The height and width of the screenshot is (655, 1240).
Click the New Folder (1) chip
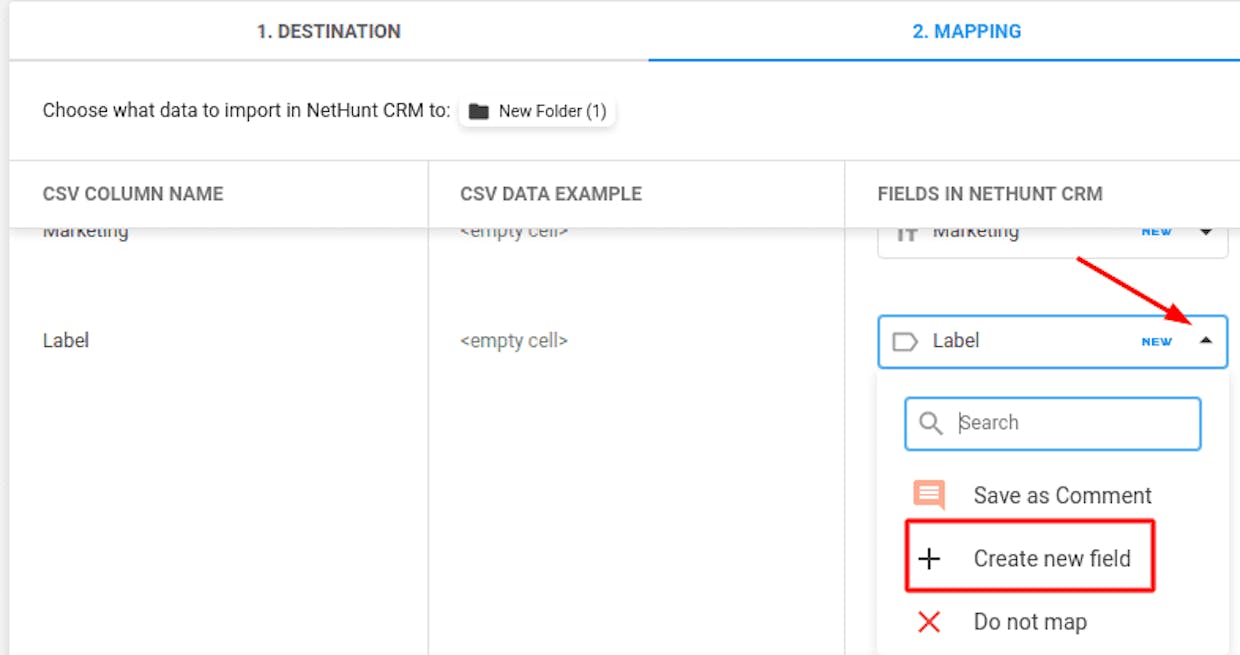pos(537,111)
